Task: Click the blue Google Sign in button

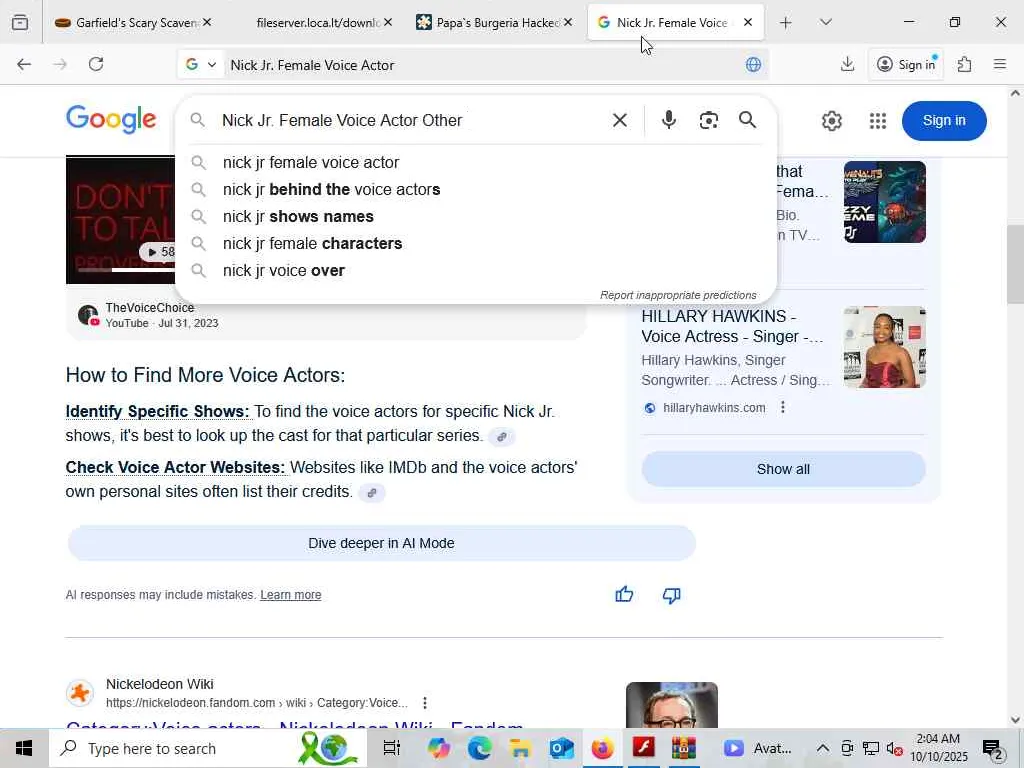Action: 944,121
